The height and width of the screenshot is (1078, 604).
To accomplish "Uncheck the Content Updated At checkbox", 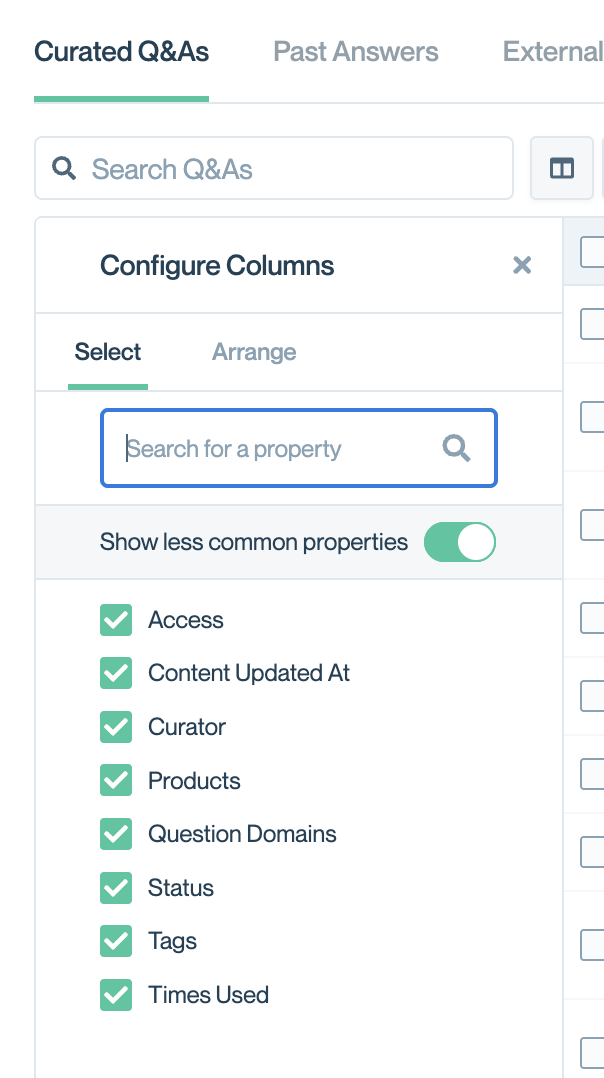I will tap(116, 673).
